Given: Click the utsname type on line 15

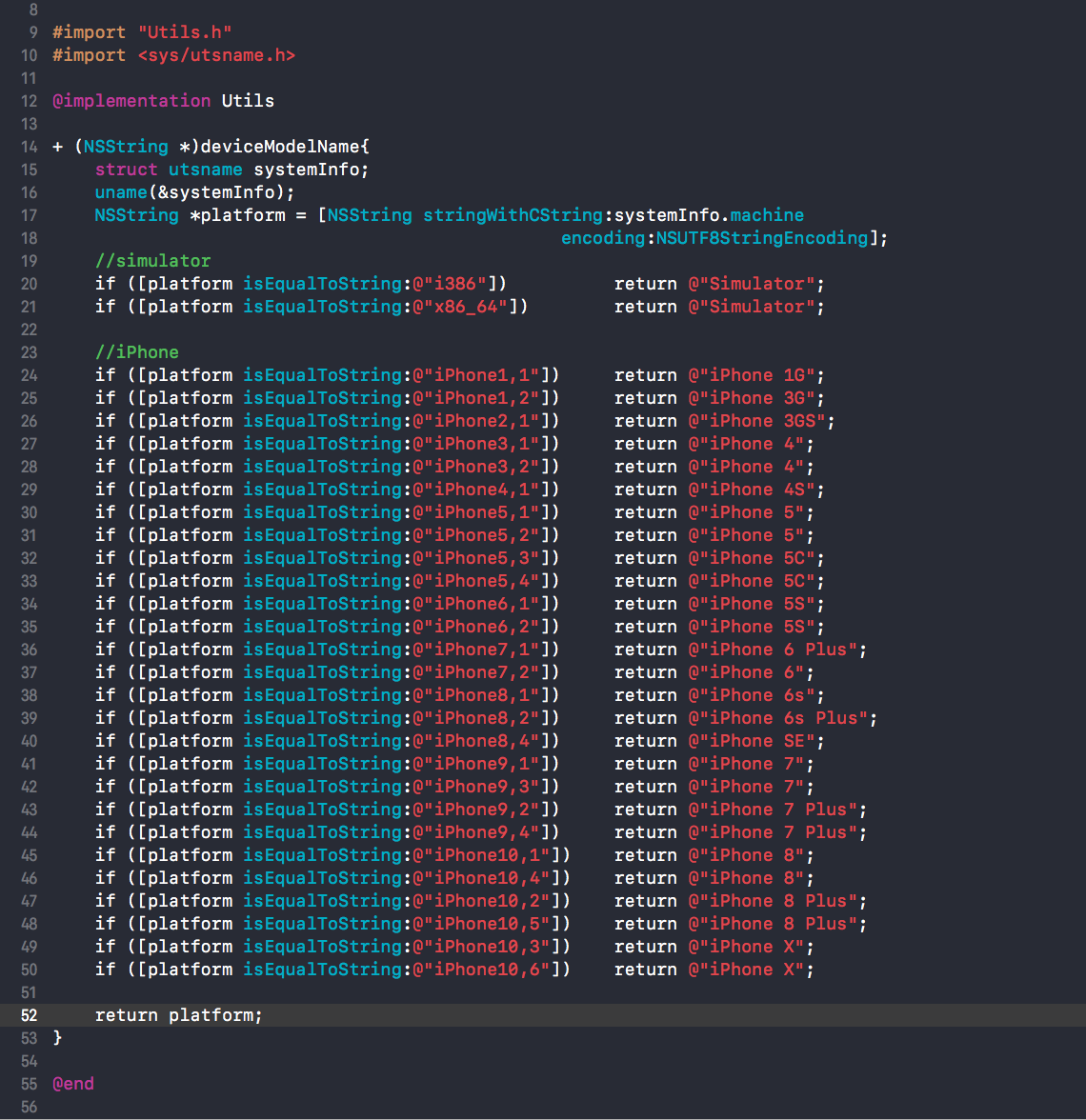Looking at the screenshot, I should tap(205, 170).
